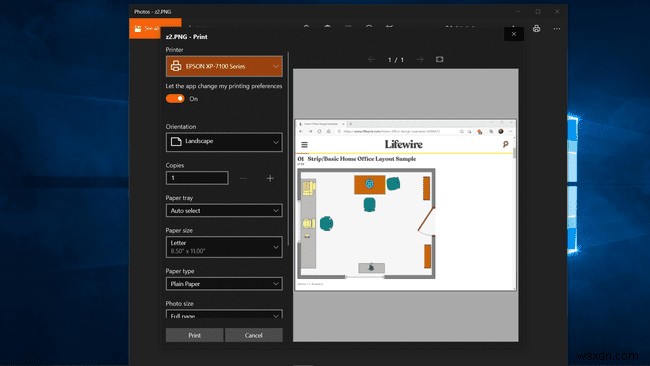The height and width of the screenshot is (366, 650).
Task: Minimize the Photos window
Action: coord(518,12)
